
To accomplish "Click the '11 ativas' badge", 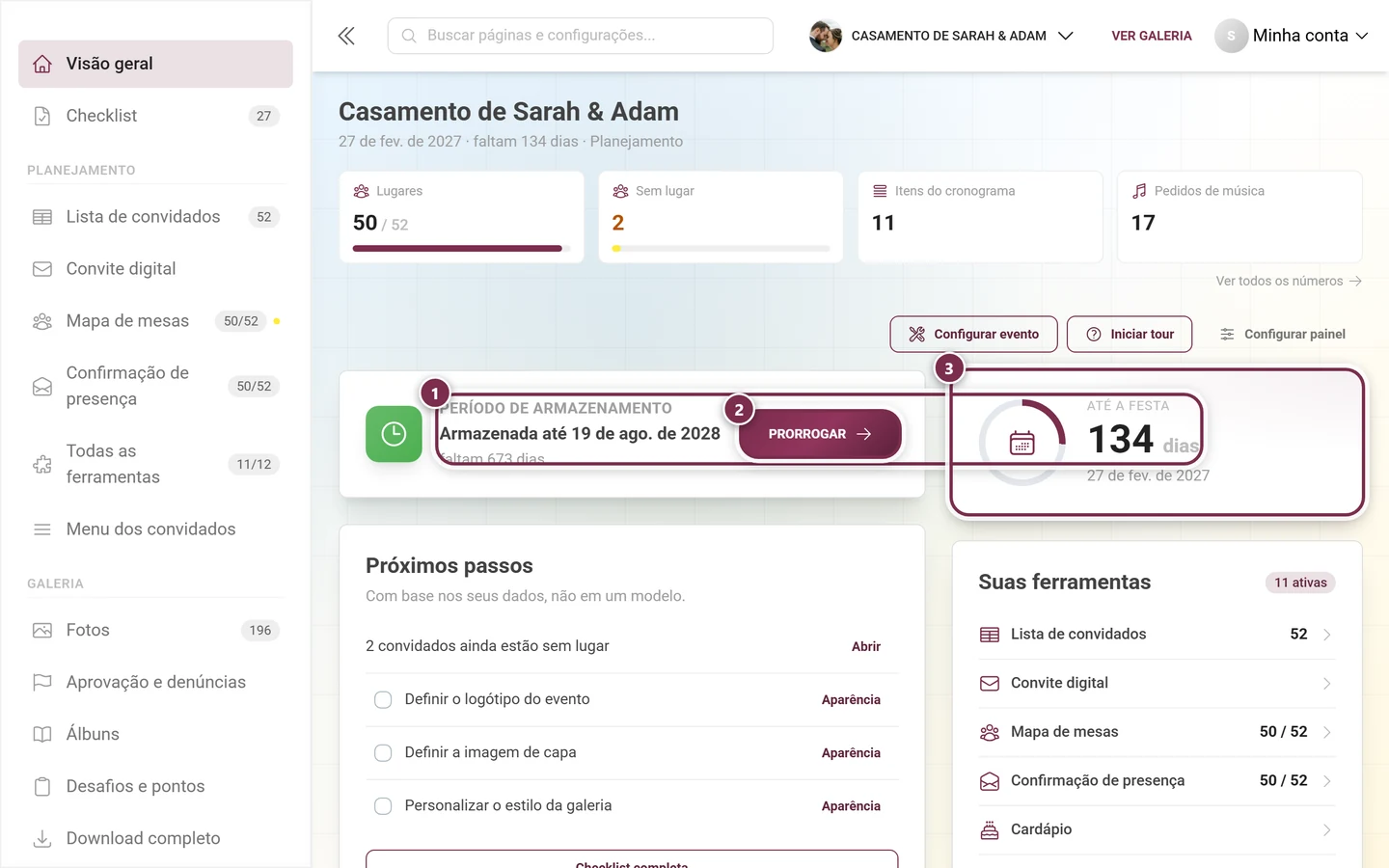I will pyautogui.click(x=1300, y=583).
